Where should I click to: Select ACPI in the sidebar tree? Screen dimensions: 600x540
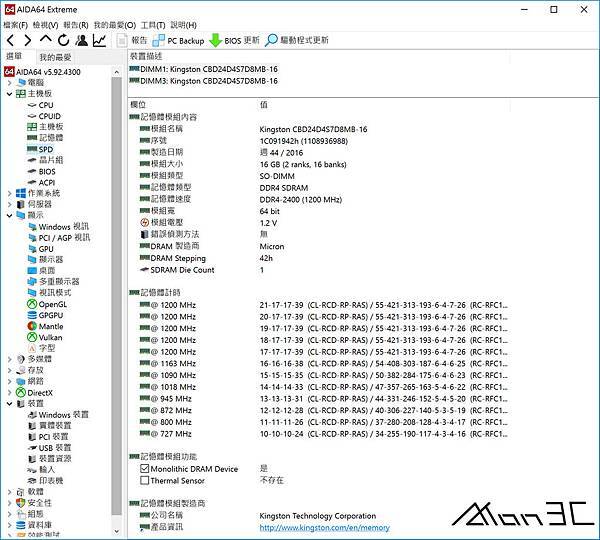point(41,183)
